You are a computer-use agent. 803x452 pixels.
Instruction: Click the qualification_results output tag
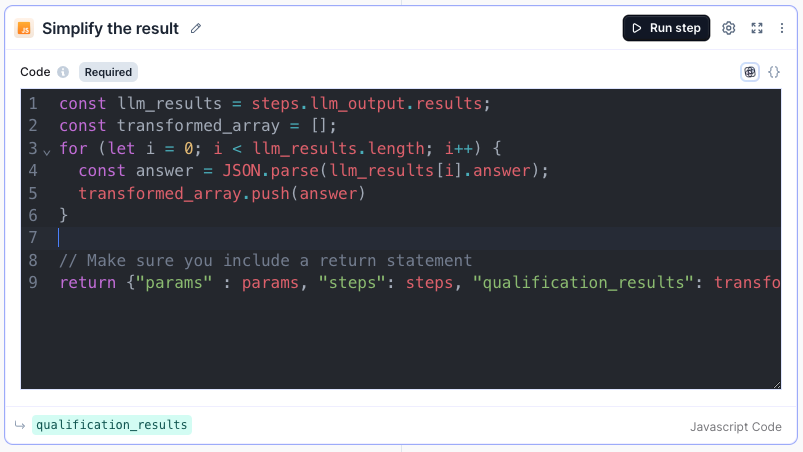(x=111, y=425)
